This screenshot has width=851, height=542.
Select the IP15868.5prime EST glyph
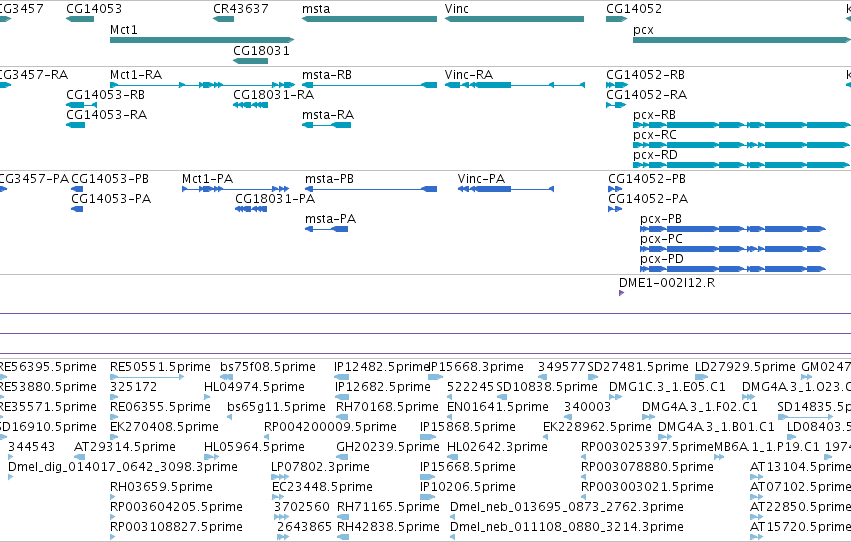click(428, 437)
